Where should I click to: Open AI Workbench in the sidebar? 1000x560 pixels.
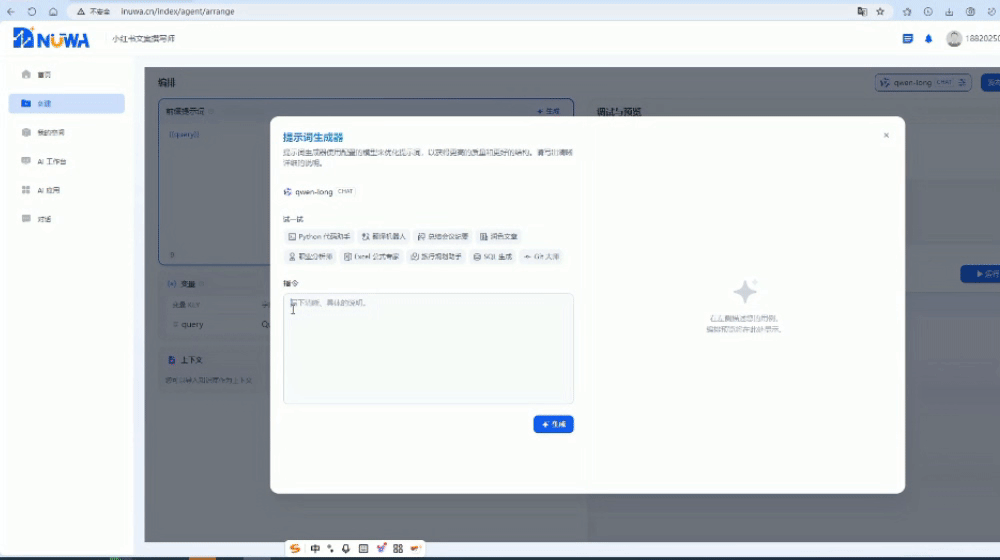[x=66, y=161]
